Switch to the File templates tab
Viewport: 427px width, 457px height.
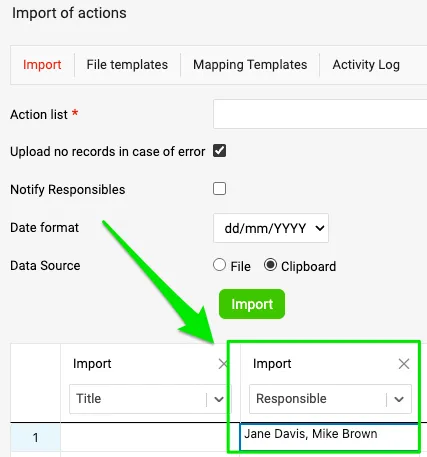click(x=127, y=65)
